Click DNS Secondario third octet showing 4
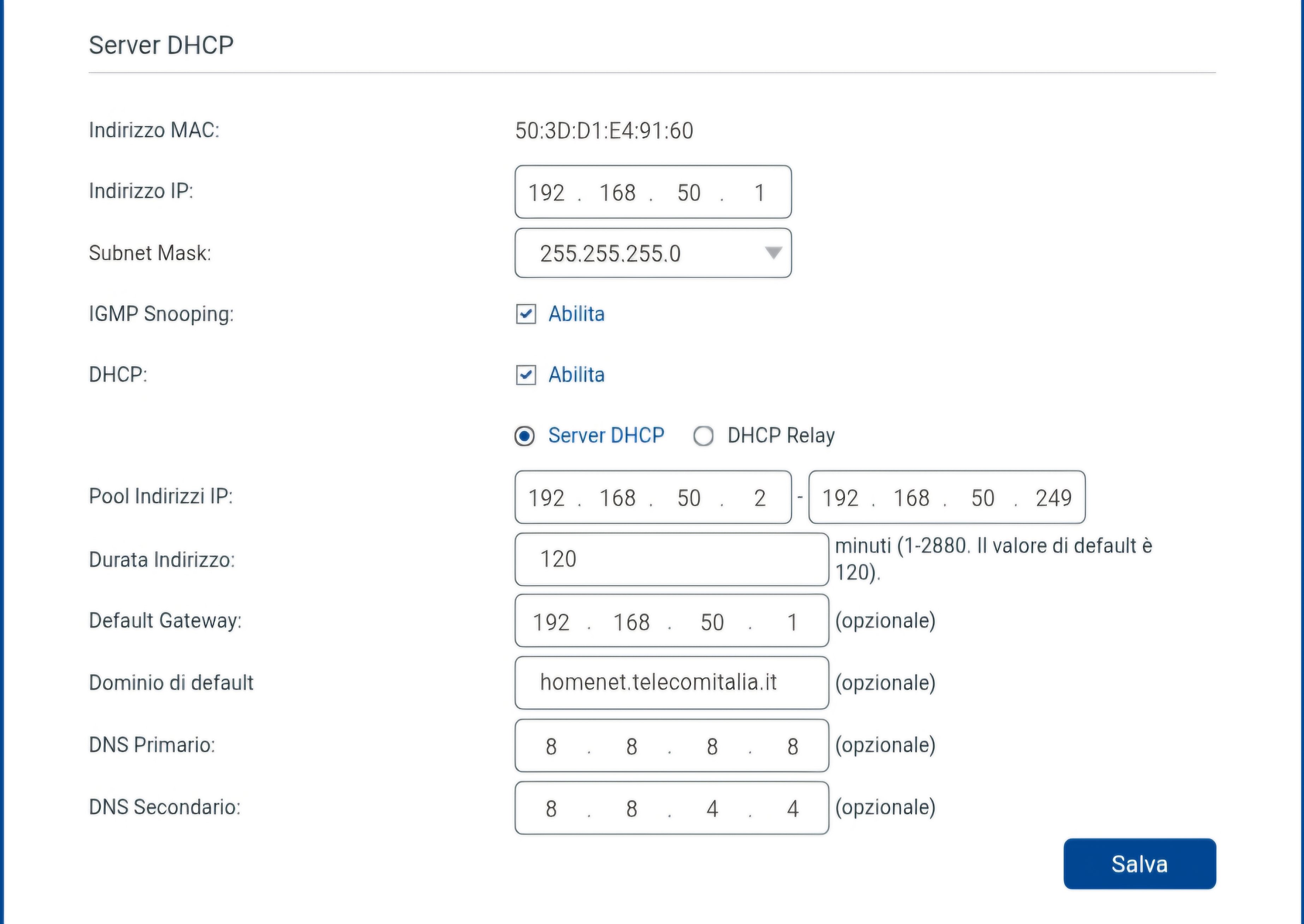Viewport: 1304px width, 924px height. point(712,808)
